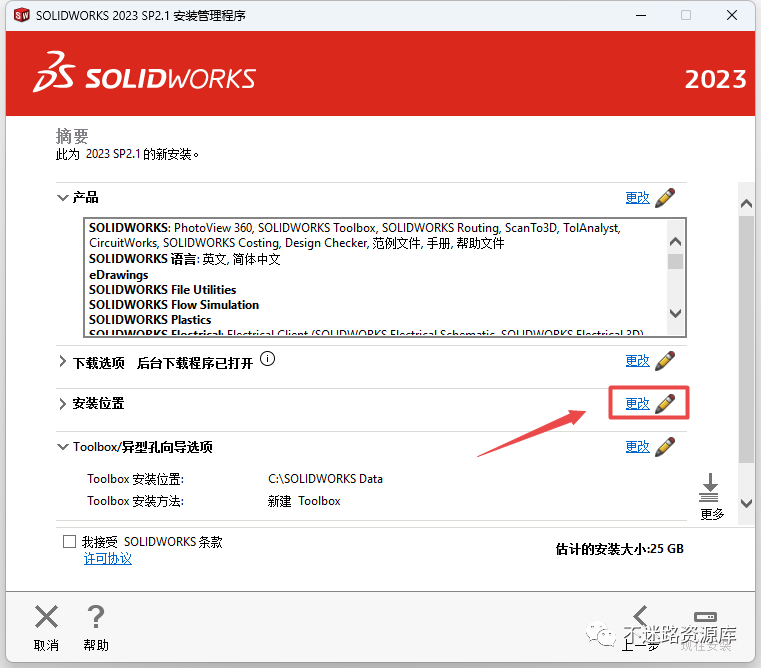Click the main panel scrollbar thumb
761x668 pixels.
746,340
